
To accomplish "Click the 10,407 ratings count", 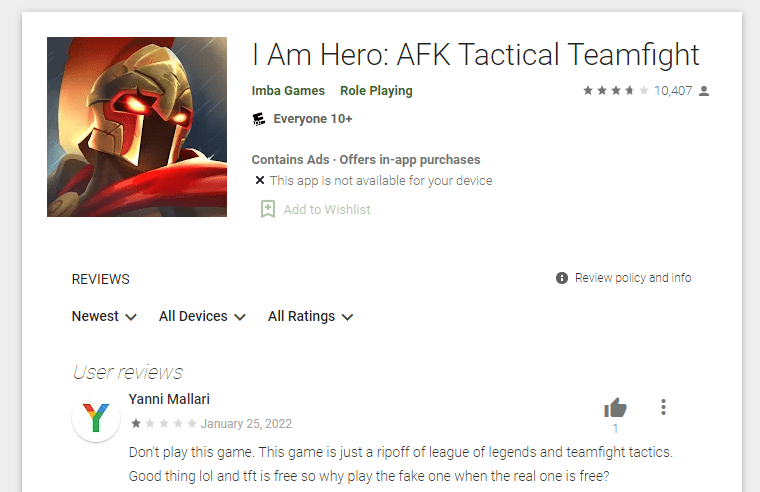I will 673,91.
